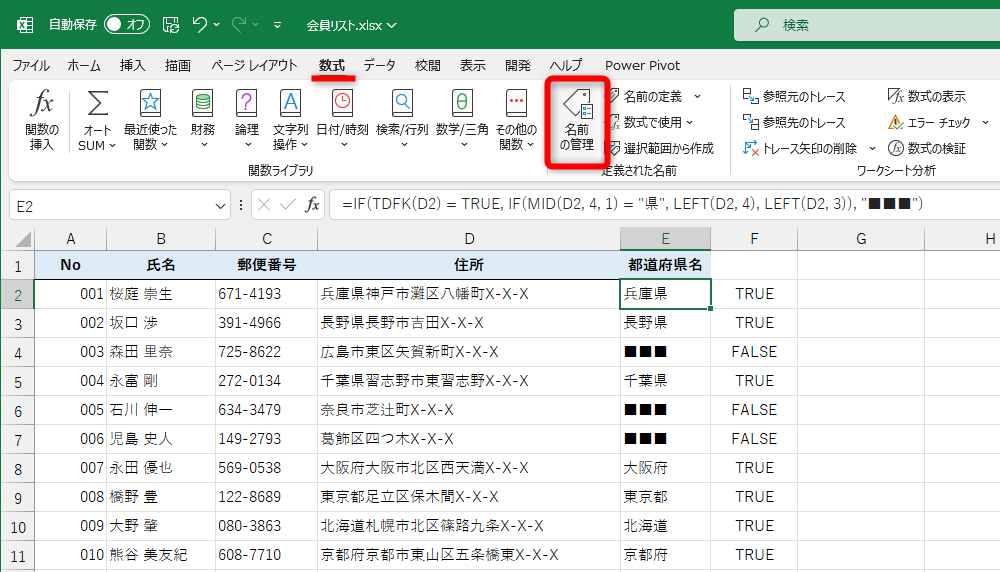Open the Name Manager (名前の管理)
The image size is (1000, 572).
point(577,121)
